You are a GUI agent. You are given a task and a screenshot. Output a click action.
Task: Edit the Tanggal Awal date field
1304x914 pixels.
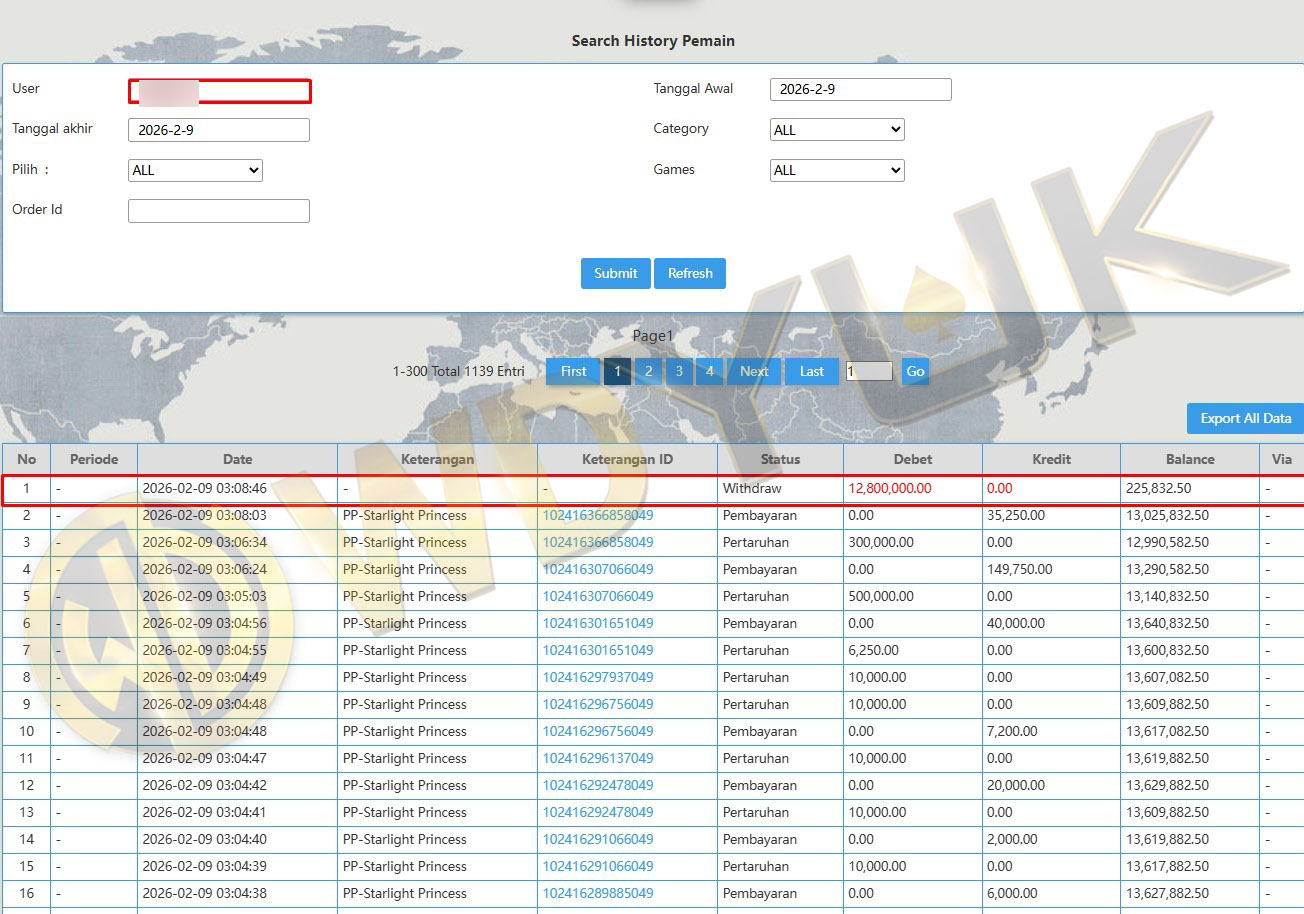coord(860,89)
